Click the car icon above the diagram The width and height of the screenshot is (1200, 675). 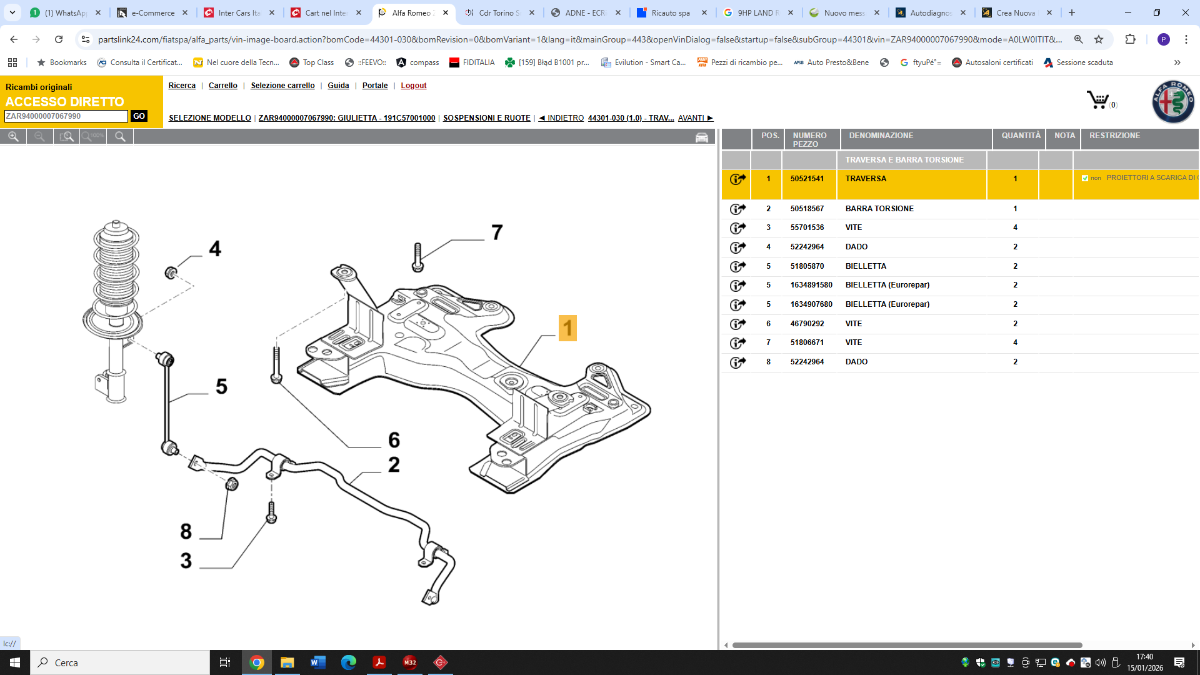click(702, 137)
